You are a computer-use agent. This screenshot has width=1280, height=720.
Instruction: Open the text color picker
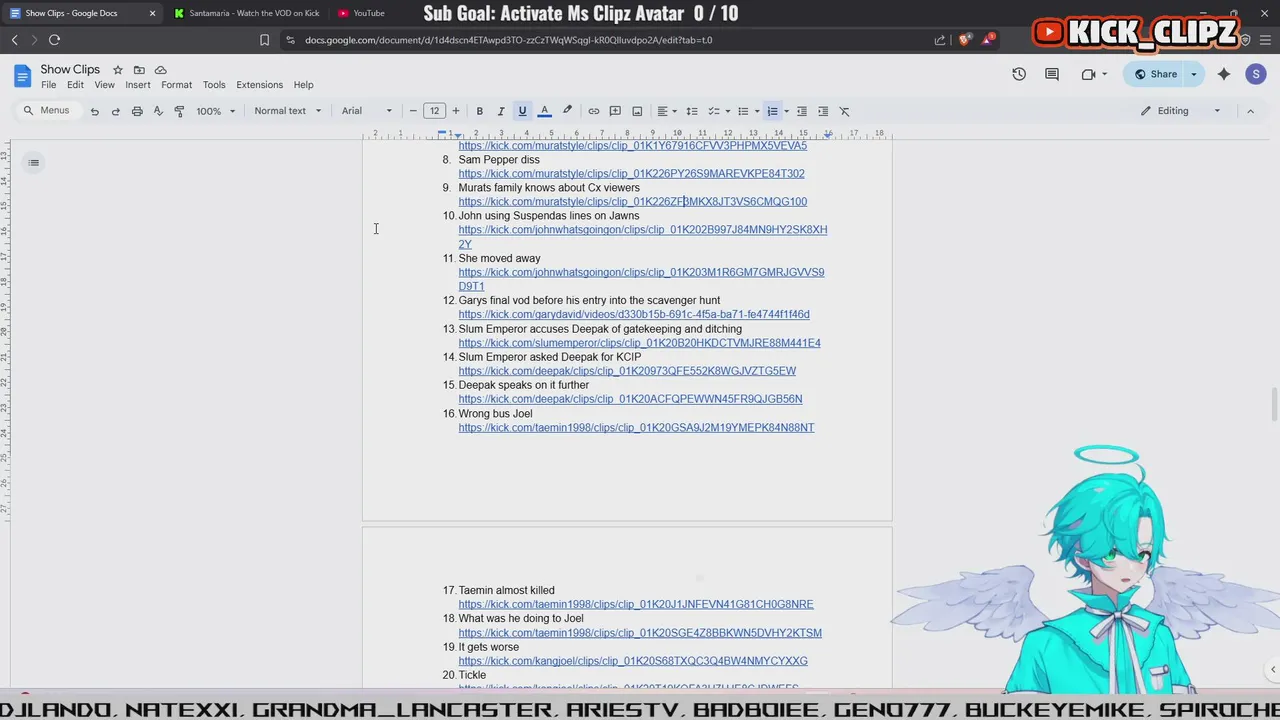pos(545,111)
